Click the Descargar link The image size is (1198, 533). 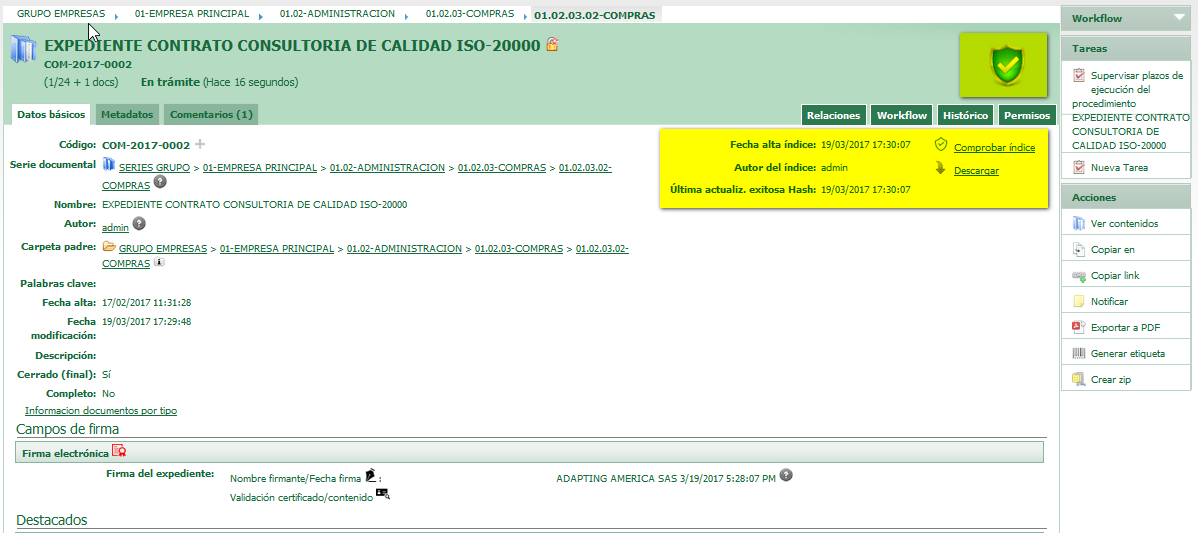(976, 171)
